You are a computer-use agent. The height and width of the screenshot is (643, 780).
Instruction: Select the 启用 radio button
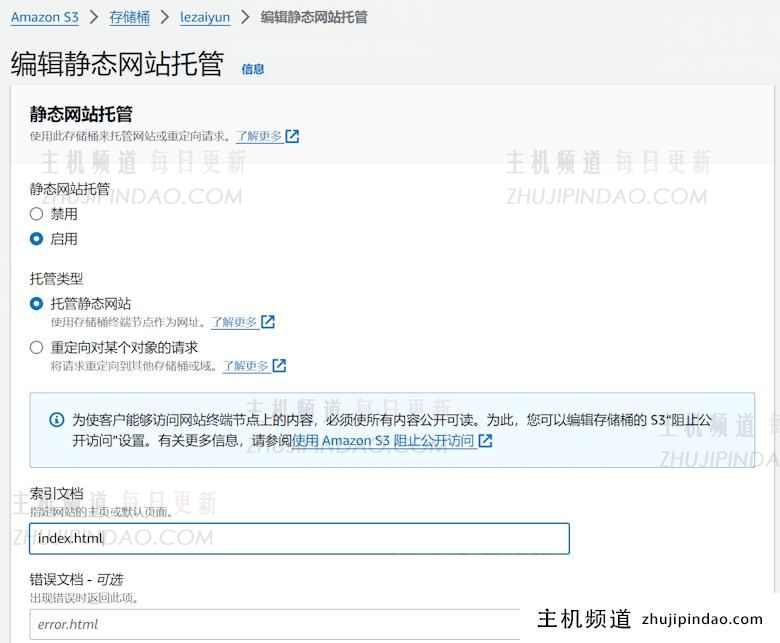point(36,239)
